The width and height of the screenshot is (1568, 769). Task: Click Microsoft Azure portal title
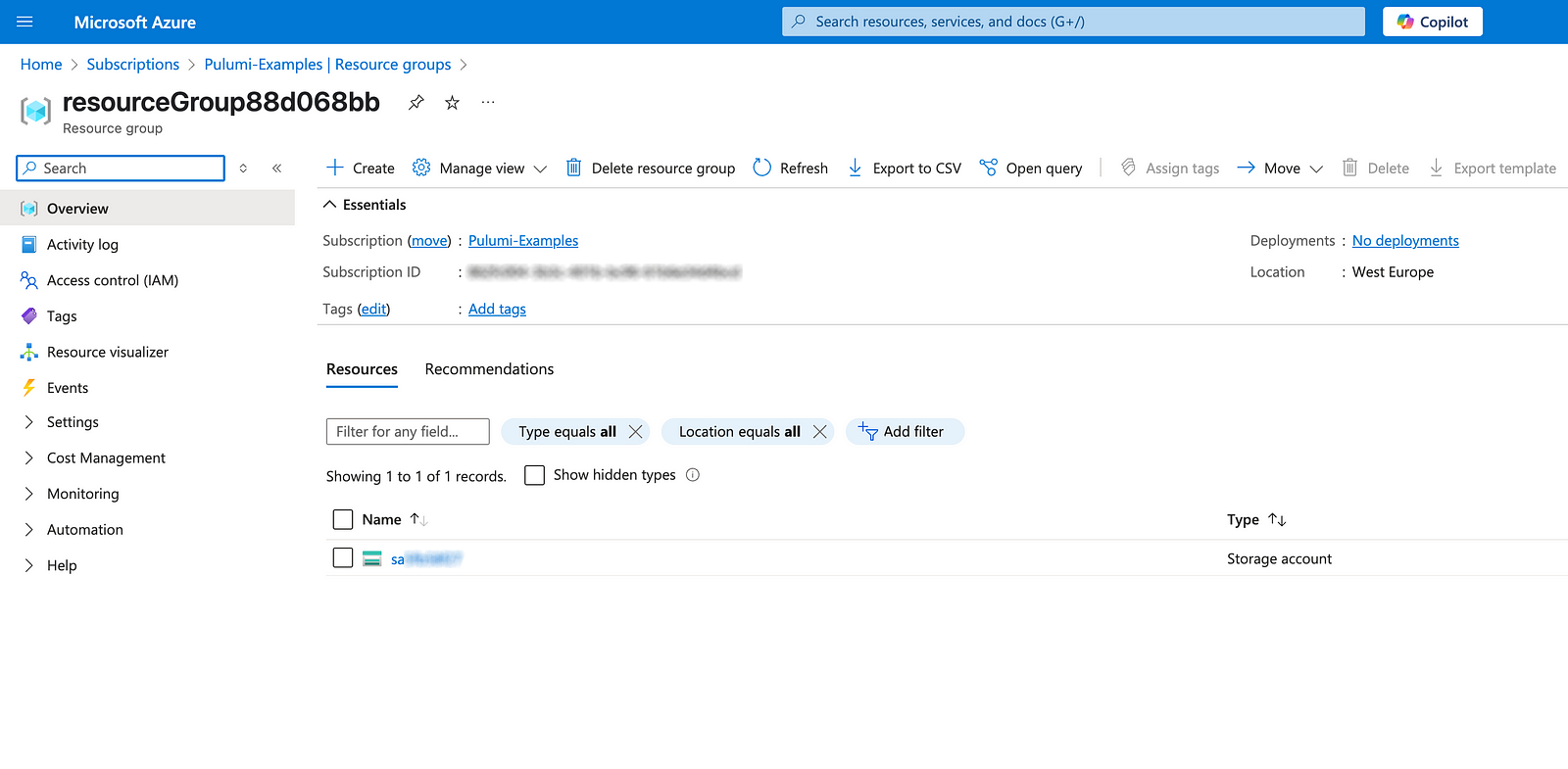[135, 23]
